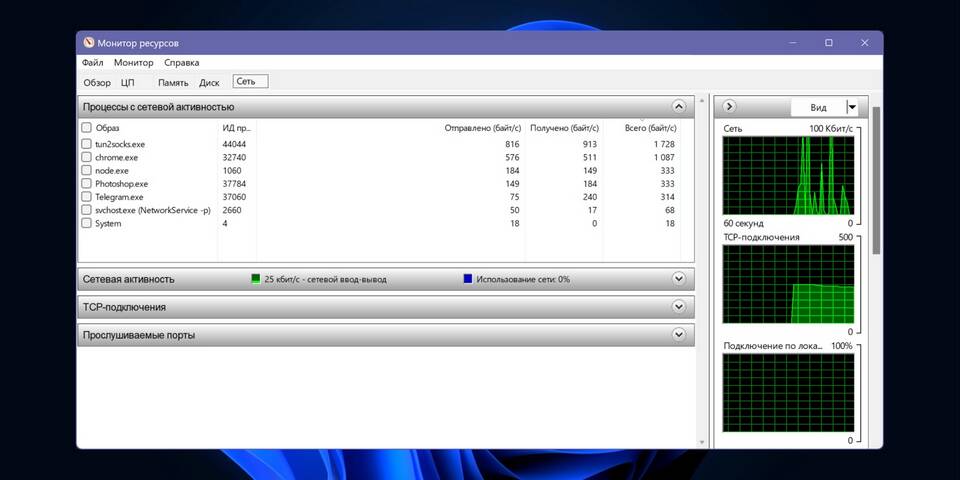960x480 pixels.
Task: Expand the TCP-подключения section
Action: click(x=679, y=307)
